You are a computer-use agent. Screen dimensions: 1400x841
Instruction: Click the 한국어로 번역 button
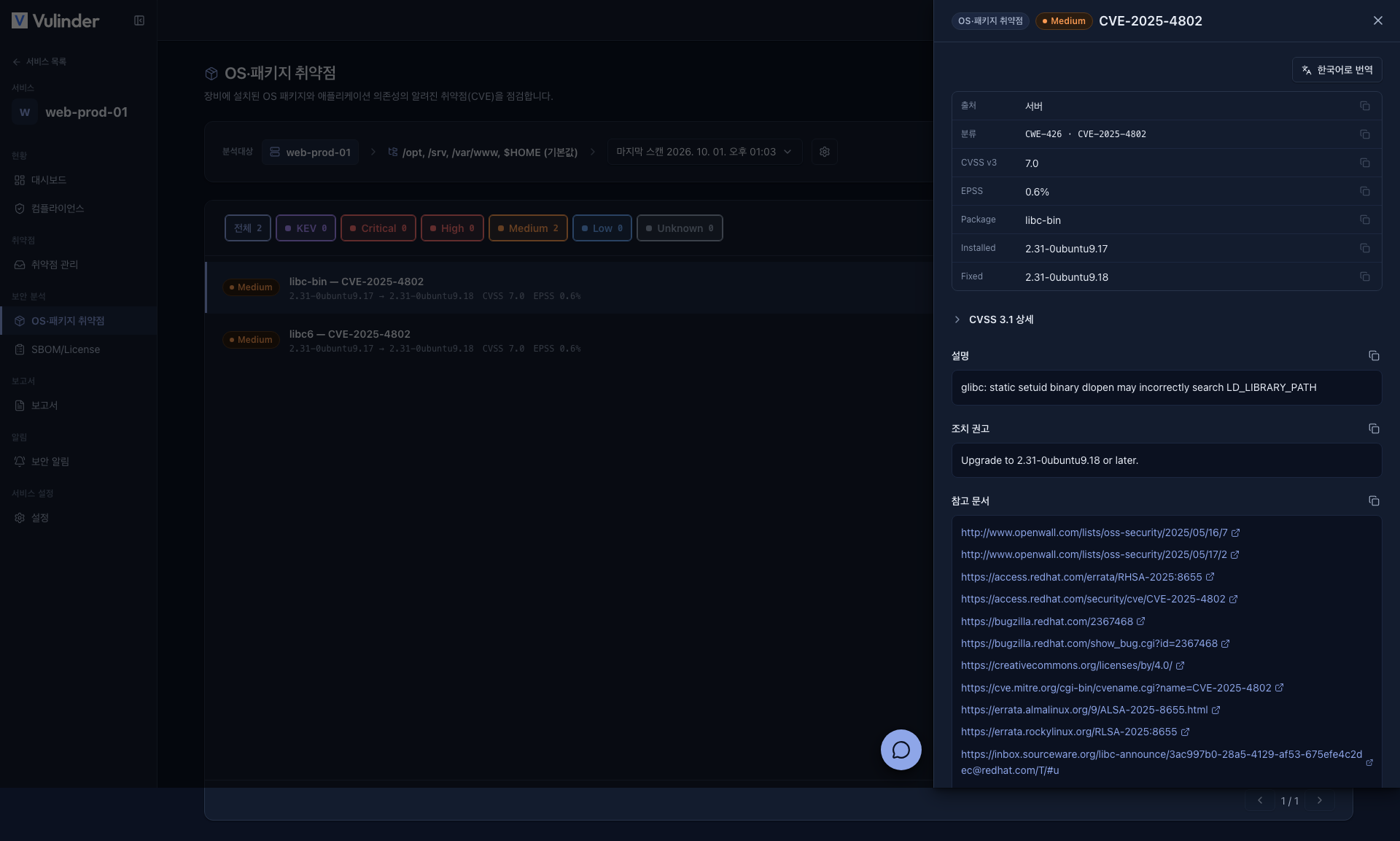tap(1337, 70)
